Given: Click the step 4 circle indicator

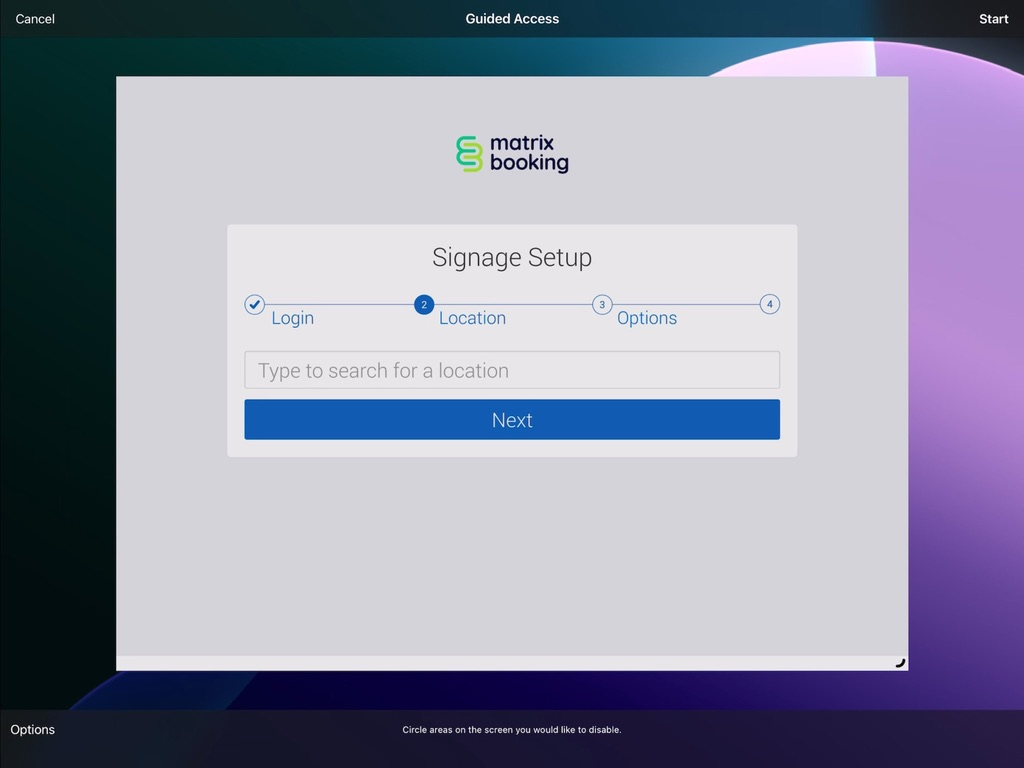Looking at the screenshot, I should [769, 304].
